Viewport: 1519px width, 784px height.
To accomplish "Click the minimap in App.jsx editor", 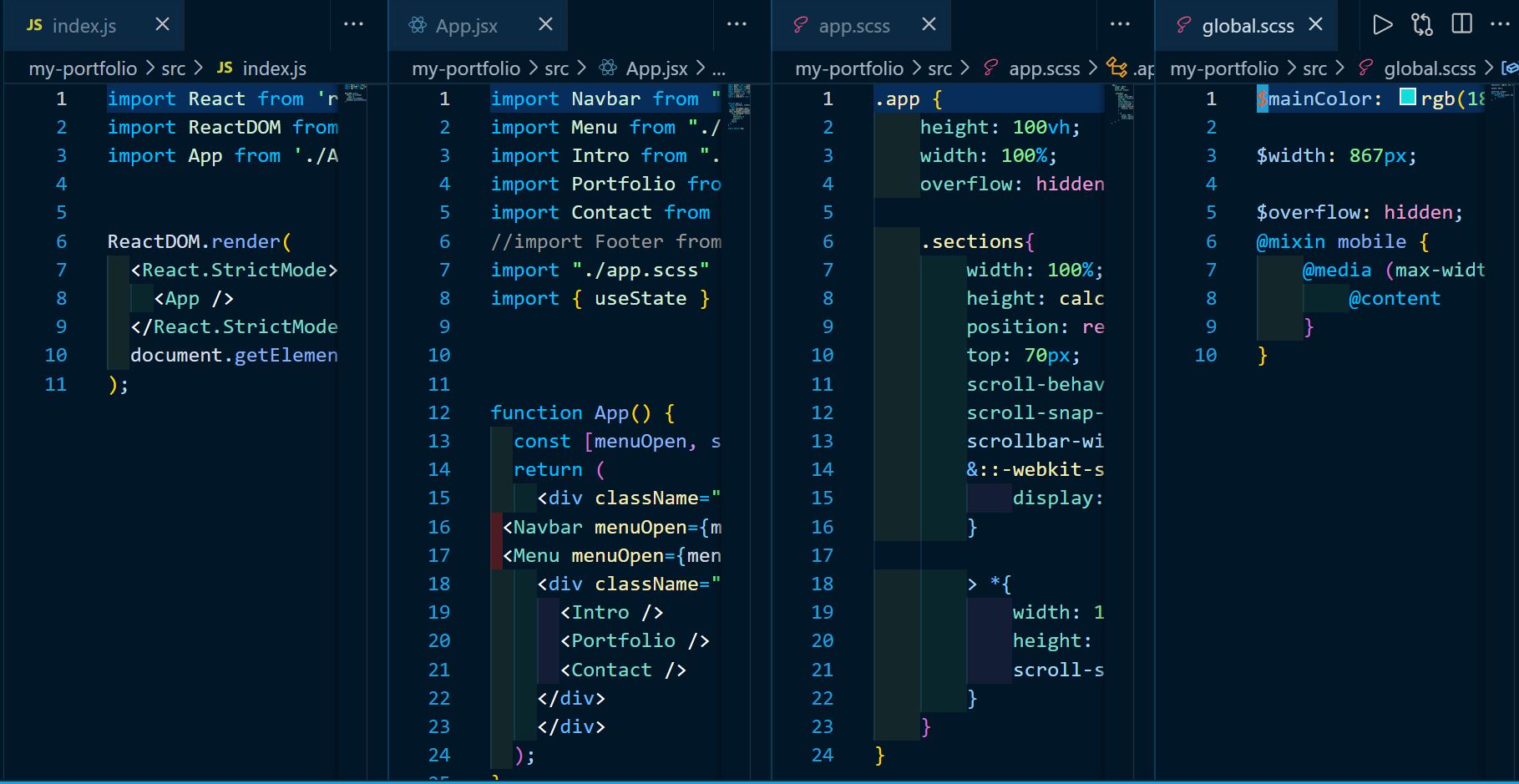I will click(739, 107).
